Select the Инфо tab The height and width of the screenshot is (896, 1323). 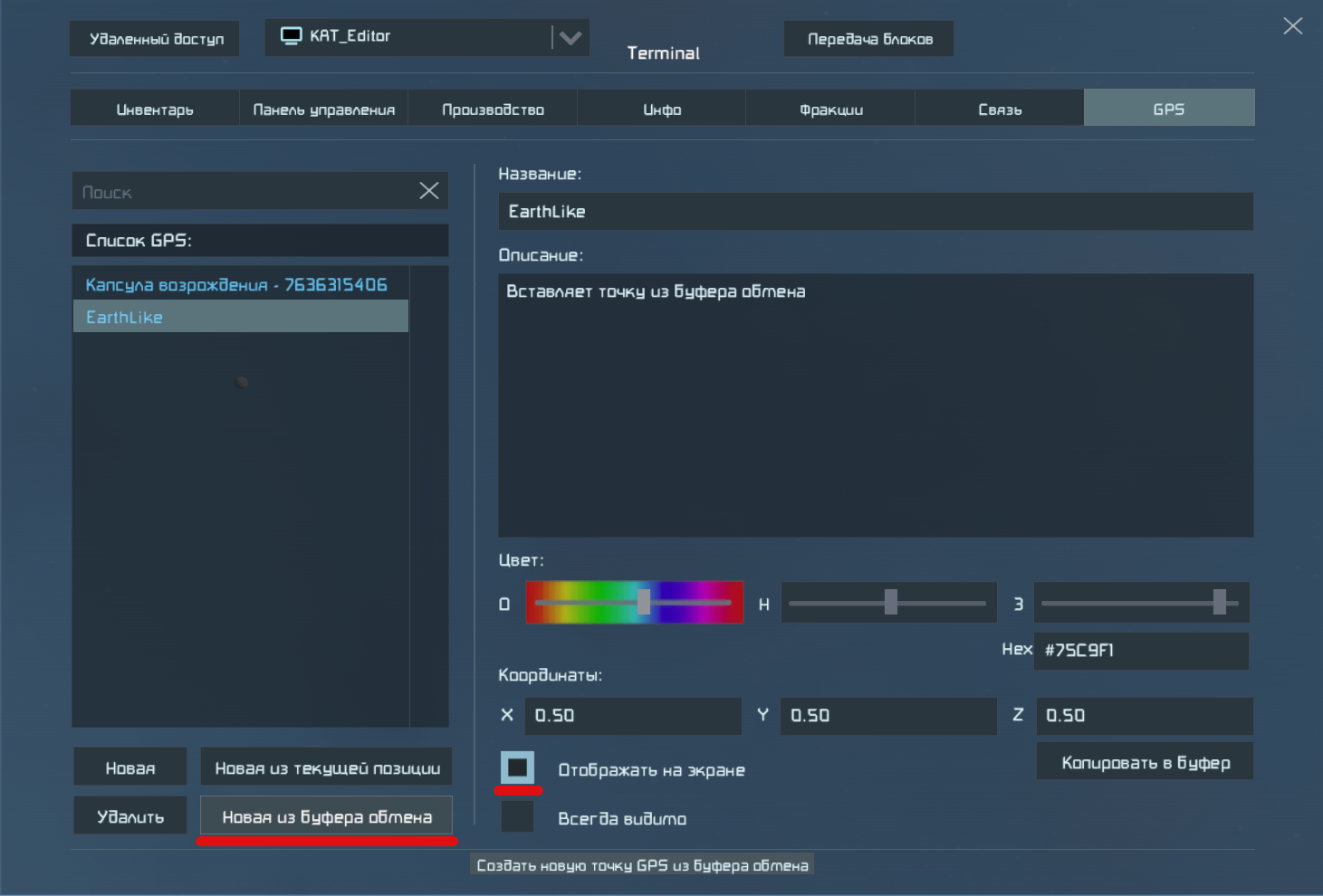click(662, 109)
